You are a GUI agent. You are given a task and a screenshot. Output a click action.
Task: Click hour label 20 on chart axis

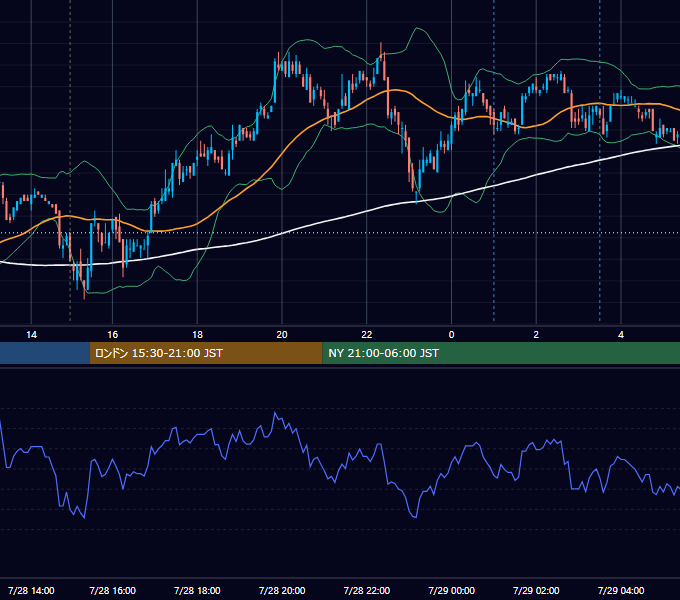[x=282, y=335]
